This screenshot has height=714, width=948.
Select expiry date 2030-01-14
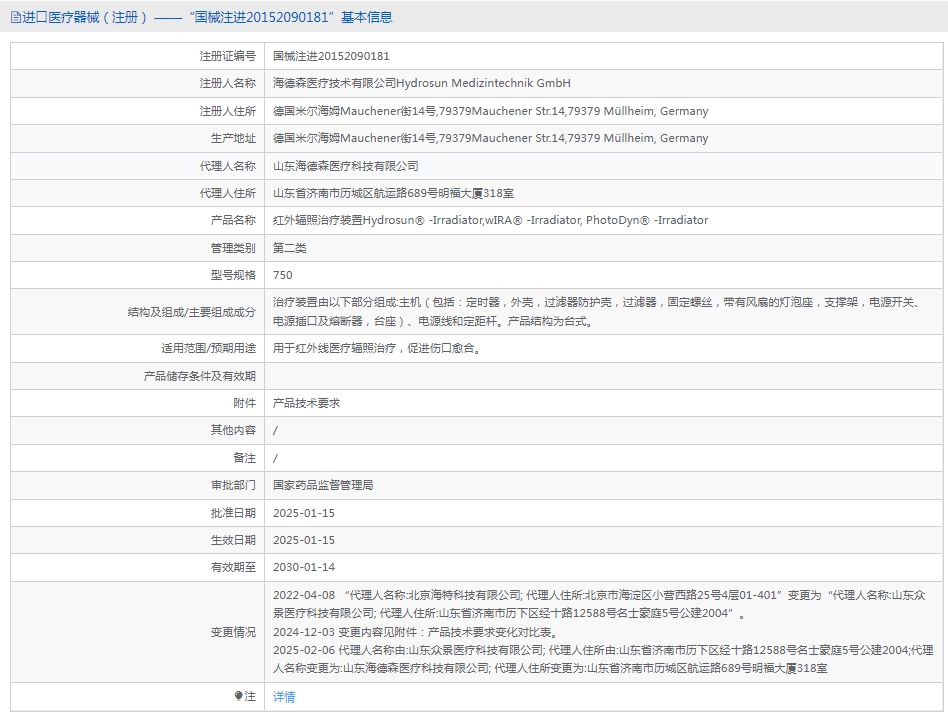tap(304, 567)
